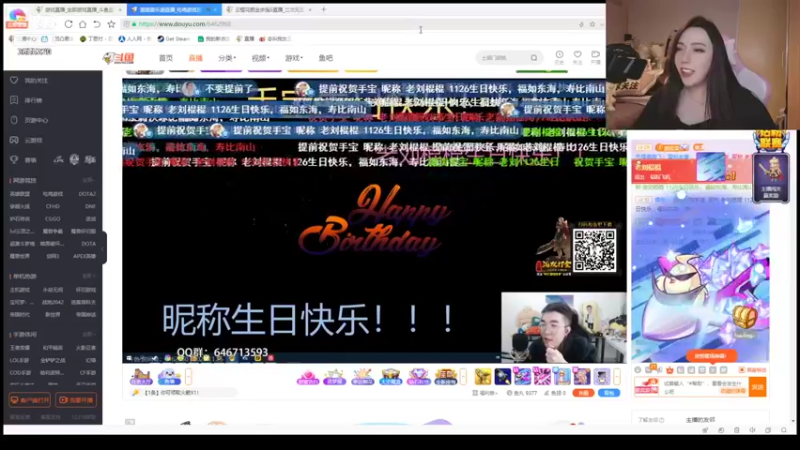Open 赛事 trophy item in sidebar

click(24, 160)
